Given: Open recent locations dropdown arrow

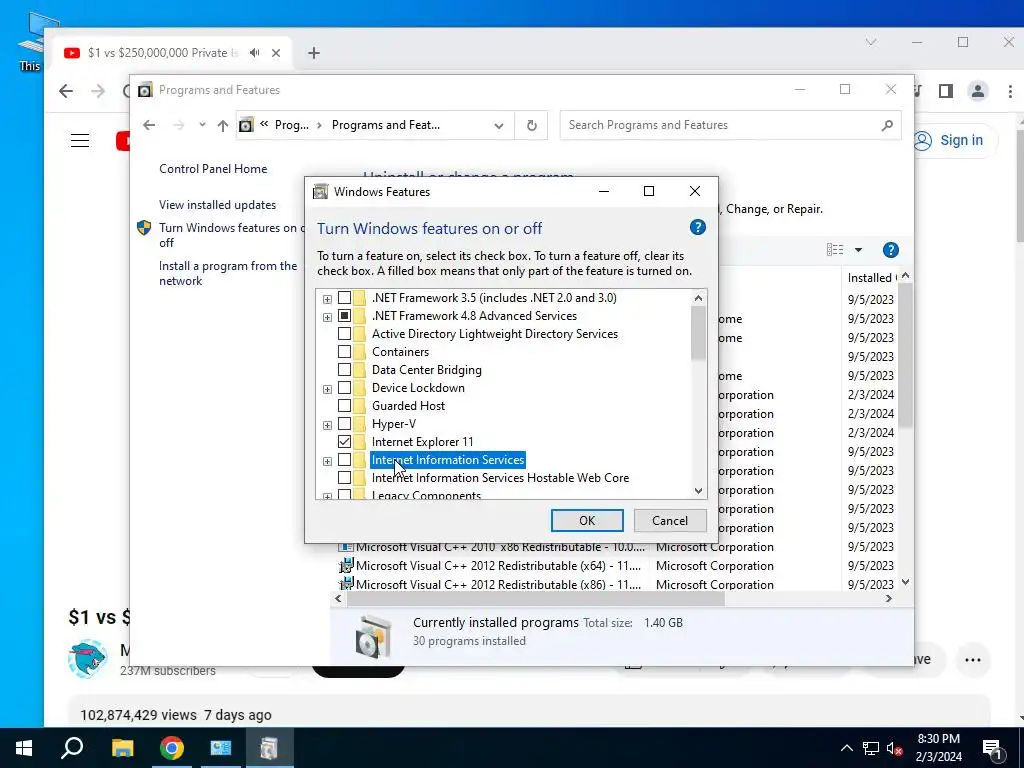Looking at the screenshot, I should tap(202, 125).
